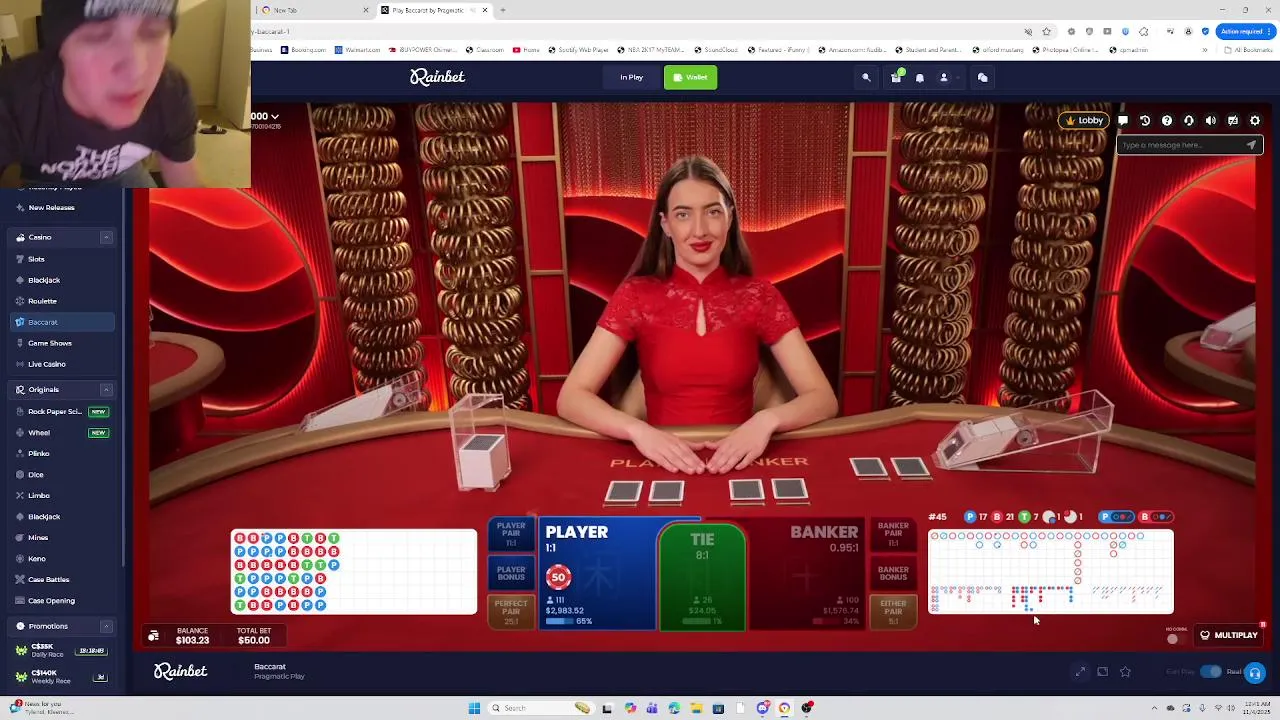Select the red 50 chip on Player
Viewport: 1280px width, 720px height.
click(x=558, y=577)
